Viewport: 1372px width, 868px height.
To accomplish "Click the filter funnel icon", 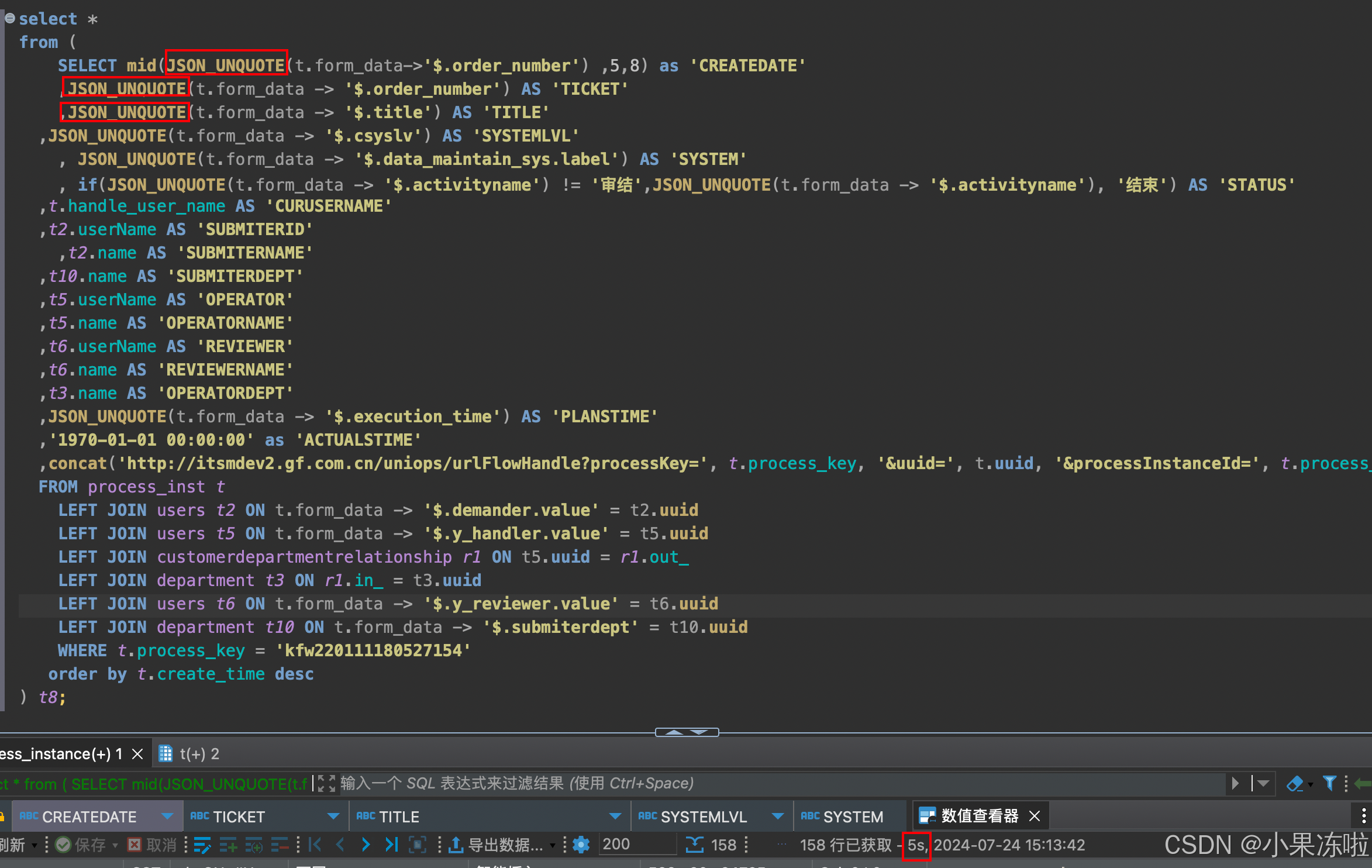I will click(x=1329, y=783).
